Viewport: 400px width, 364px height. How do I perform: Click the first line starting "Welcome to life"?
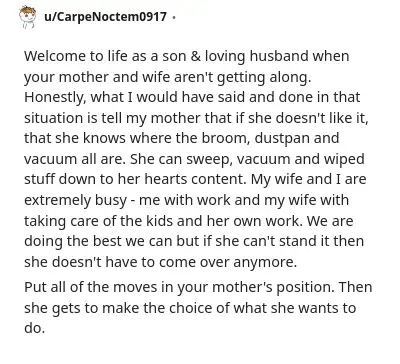[186, 56]
